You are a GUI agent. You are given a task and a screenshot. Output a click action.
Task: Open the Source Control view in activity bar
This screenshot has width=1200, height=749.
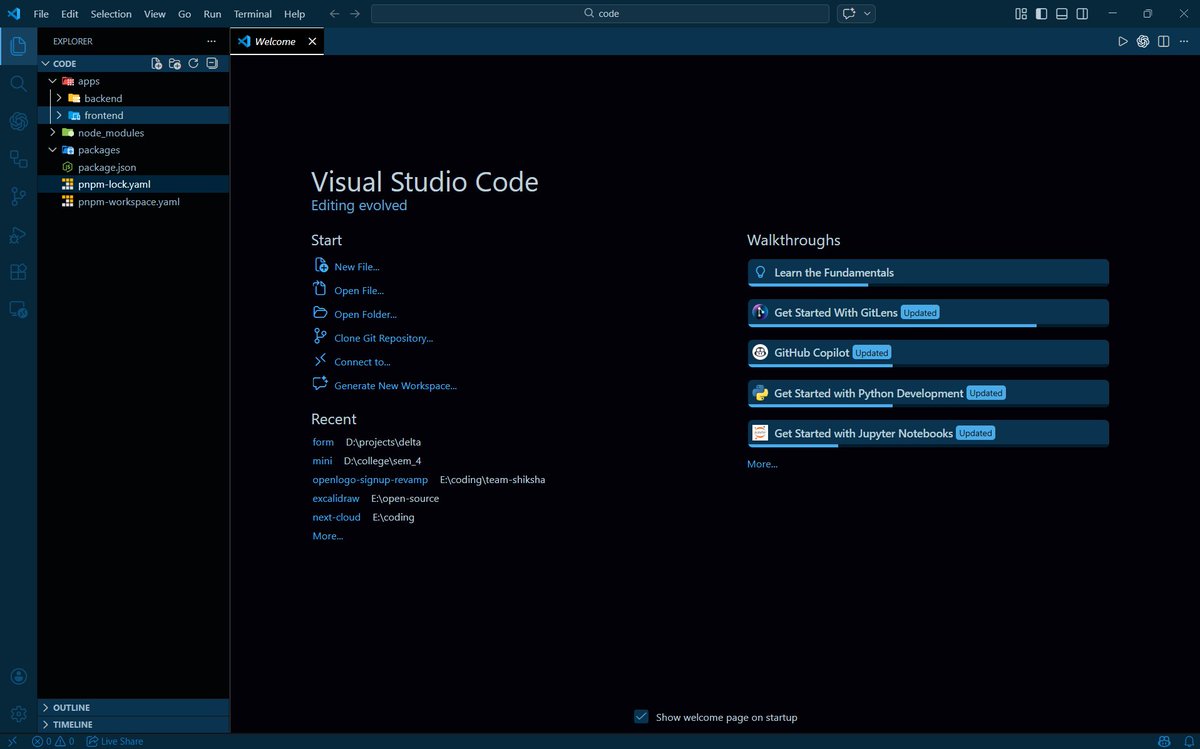(18, 196)
